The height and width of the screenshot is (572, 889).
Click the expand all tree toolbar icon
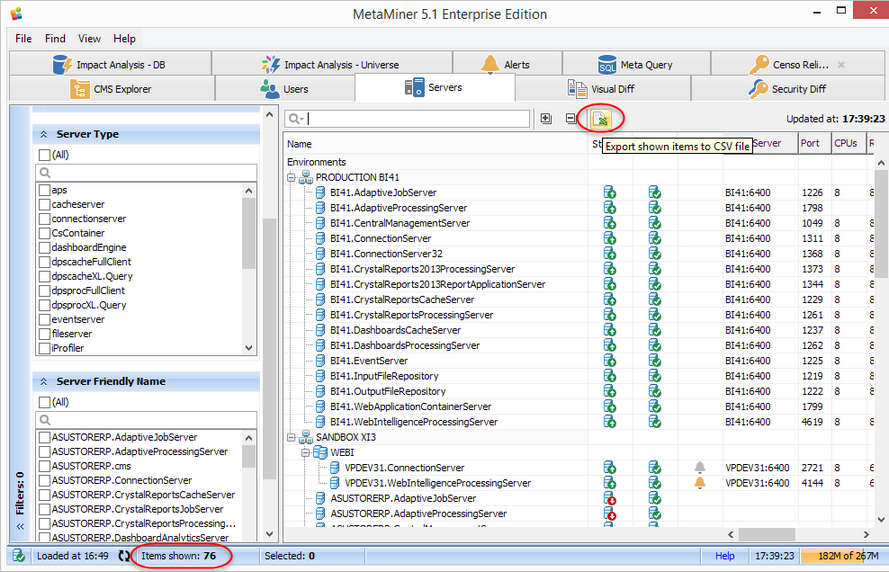[x=546, y=118]
